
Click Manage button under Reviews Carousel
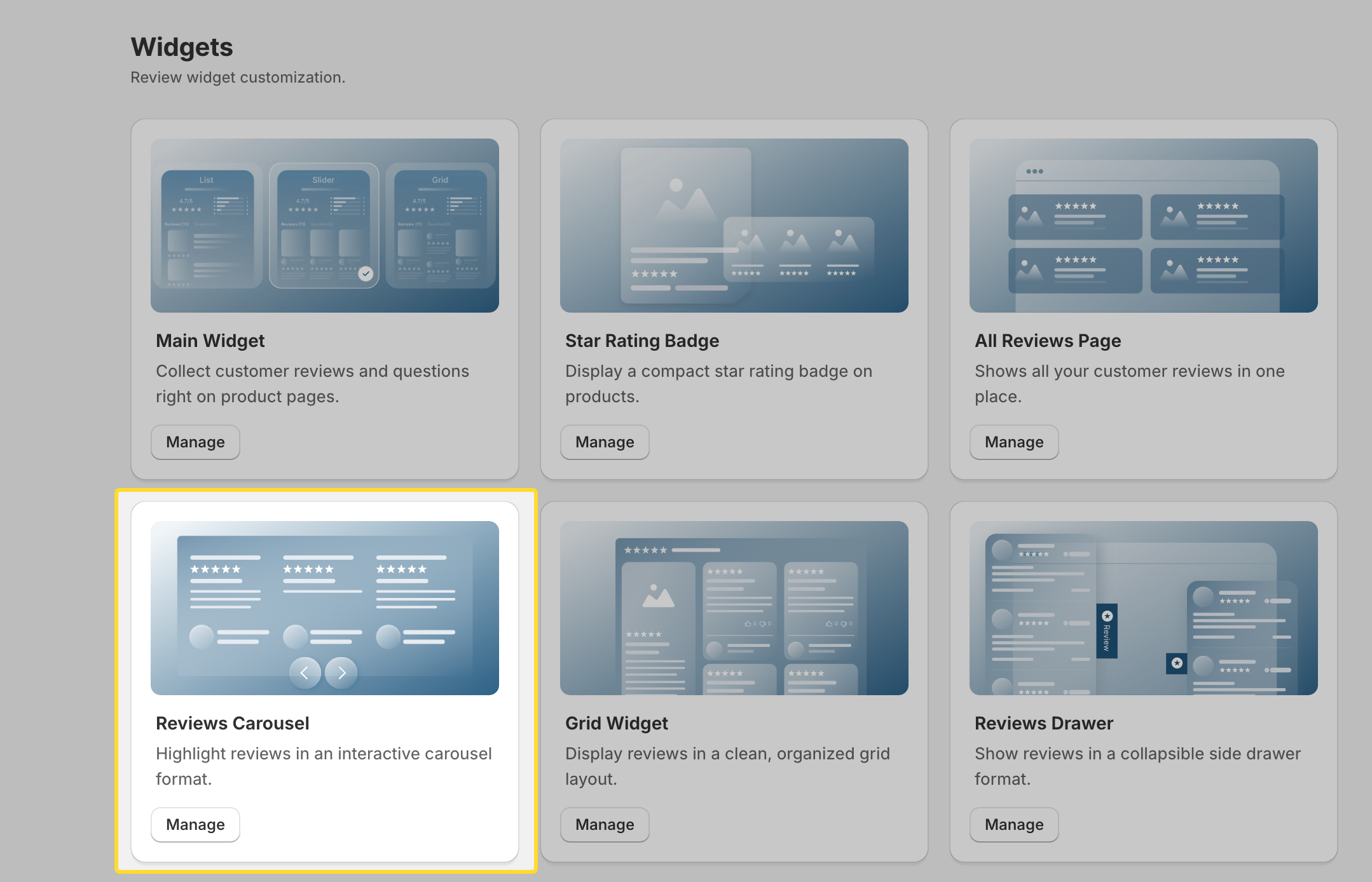click(x=195, y=825)
